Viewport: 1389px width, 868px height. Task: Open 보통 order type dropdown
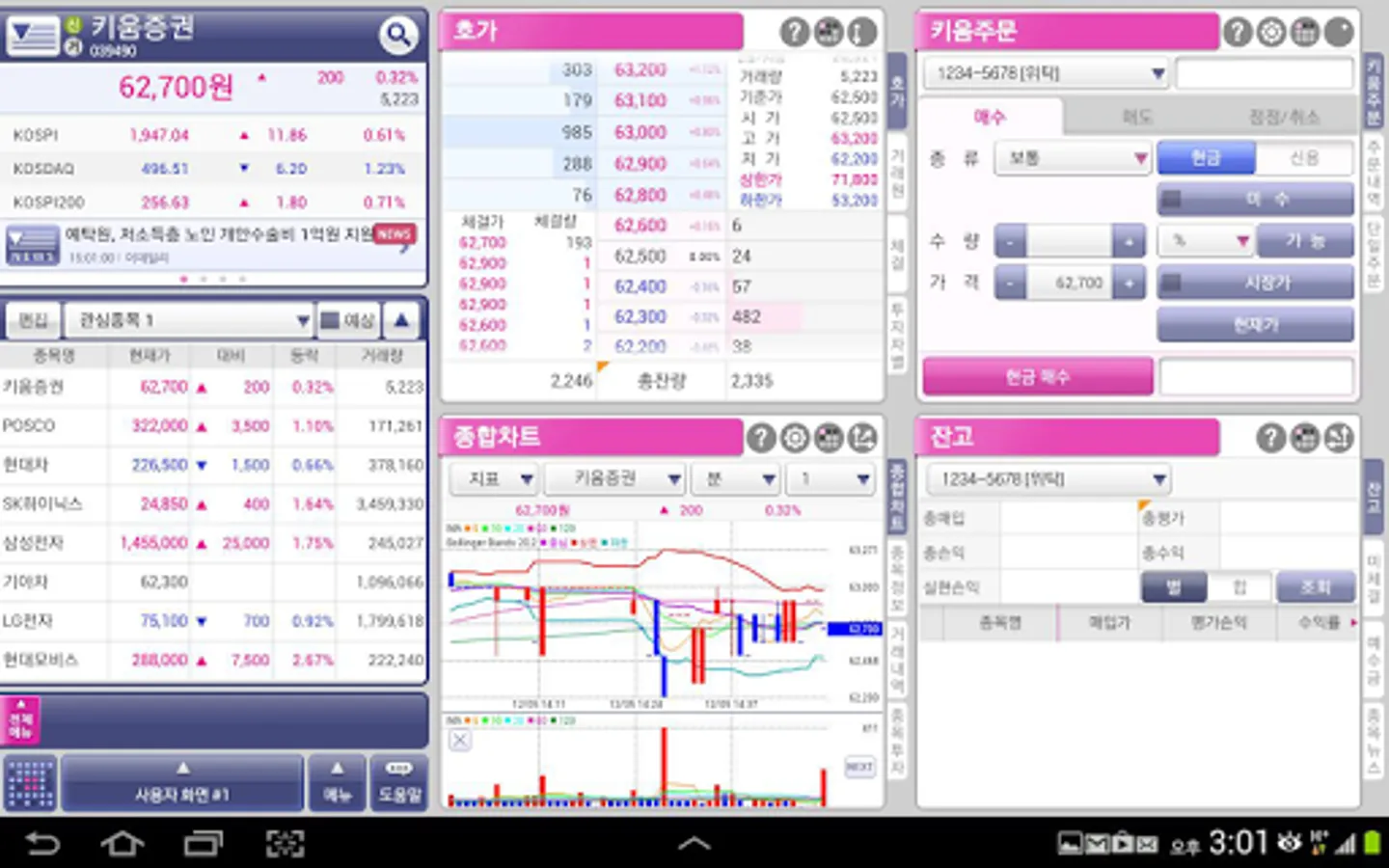point(1073,158)
